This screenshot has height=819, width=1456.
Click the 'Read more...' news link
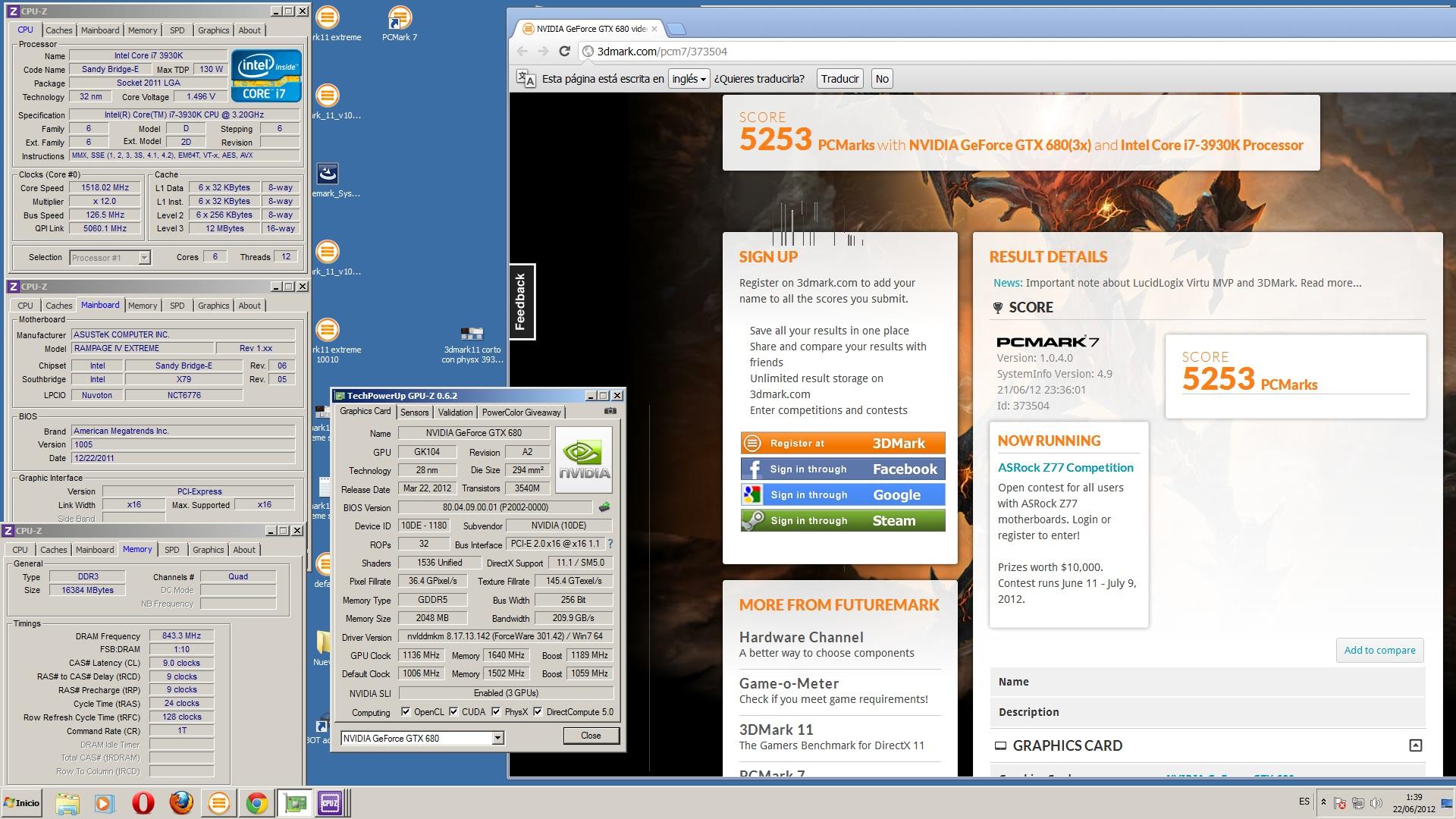click(x=1330, y=283)
